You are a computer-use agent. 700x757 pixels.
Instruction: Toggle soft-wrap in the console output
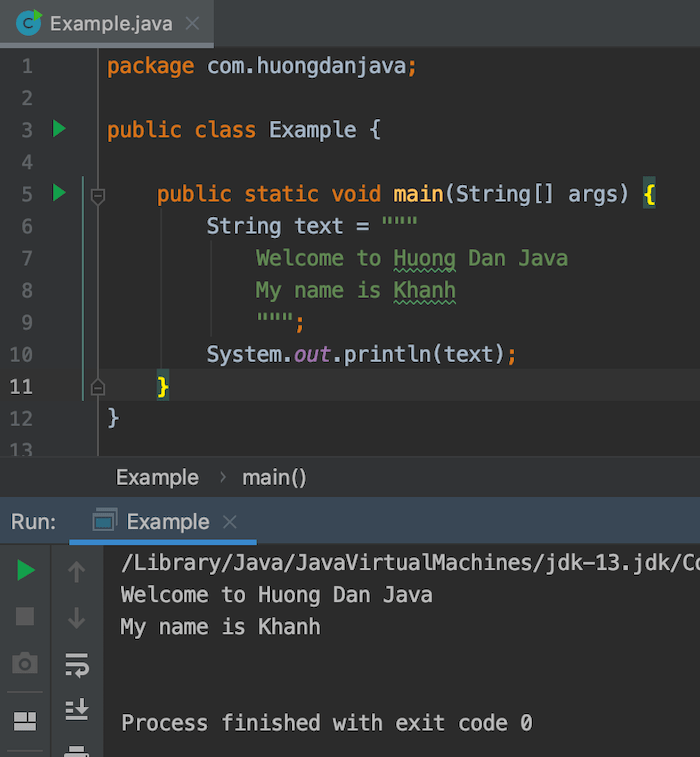pos(77,665)
